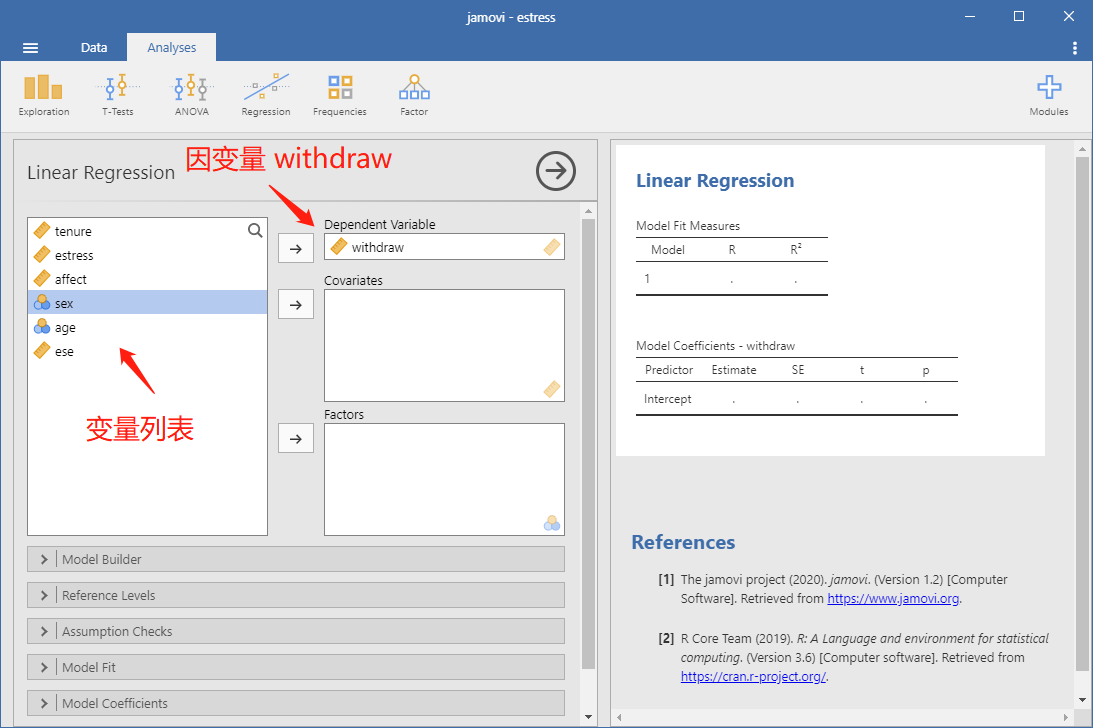Open the Regression analyses menu

click(x=266, y=96)
